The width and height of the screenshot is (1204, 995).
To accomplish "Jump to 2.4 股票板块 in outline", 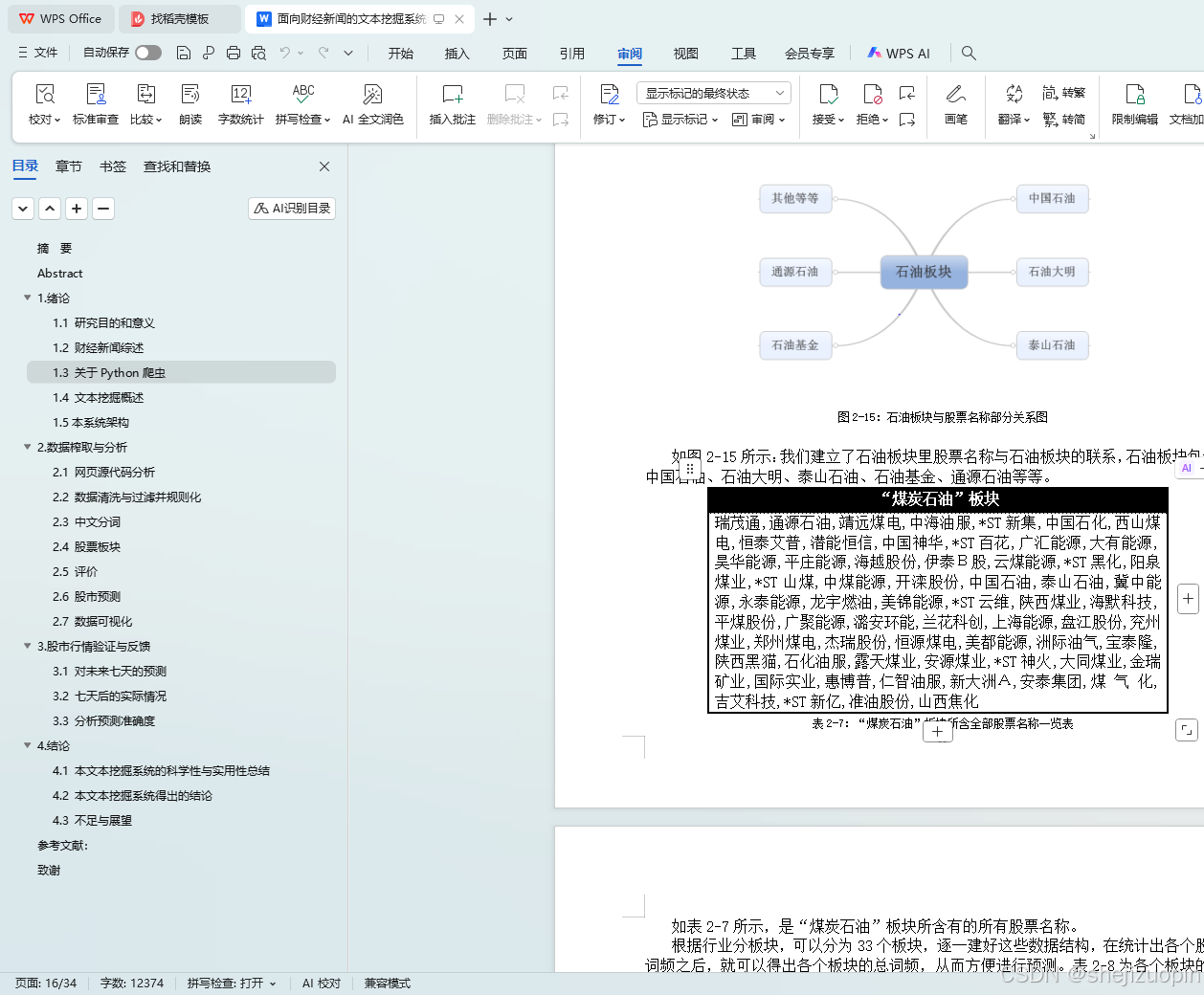I will click(86, 546).
